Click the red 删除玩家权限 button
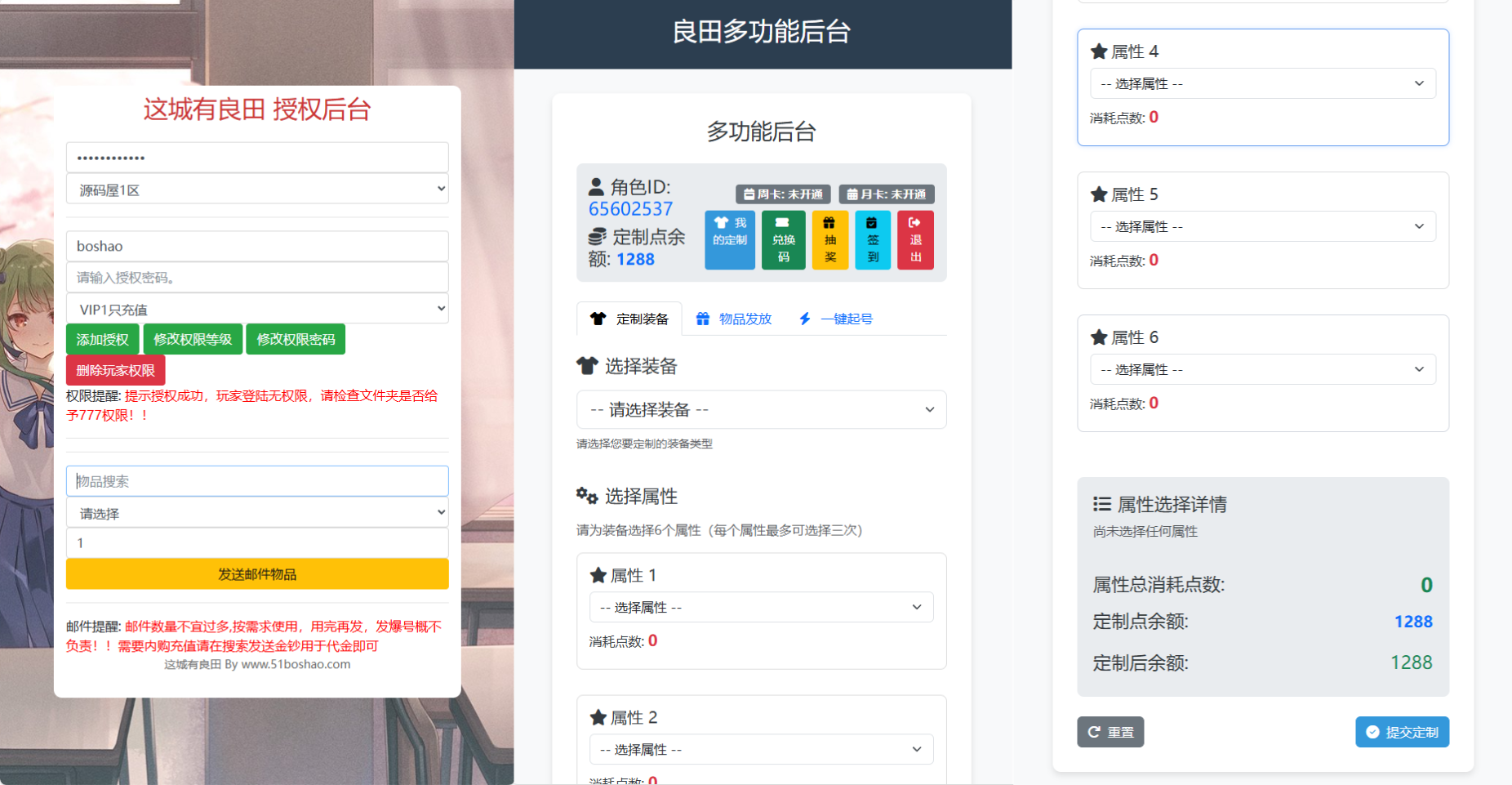The height and width of the screenshot is (785, 1512). click(x=116, y=370)
